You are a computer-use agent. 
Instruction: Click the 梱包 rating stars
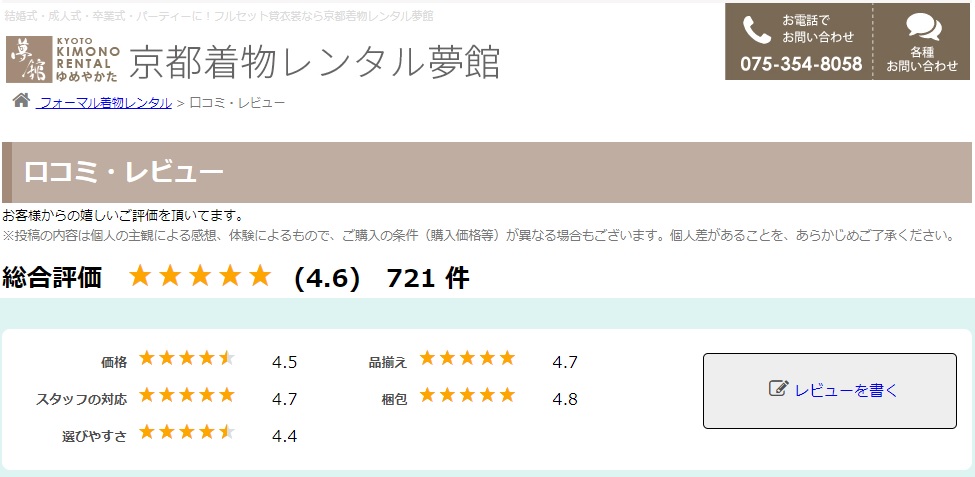(x=468, y=395)
